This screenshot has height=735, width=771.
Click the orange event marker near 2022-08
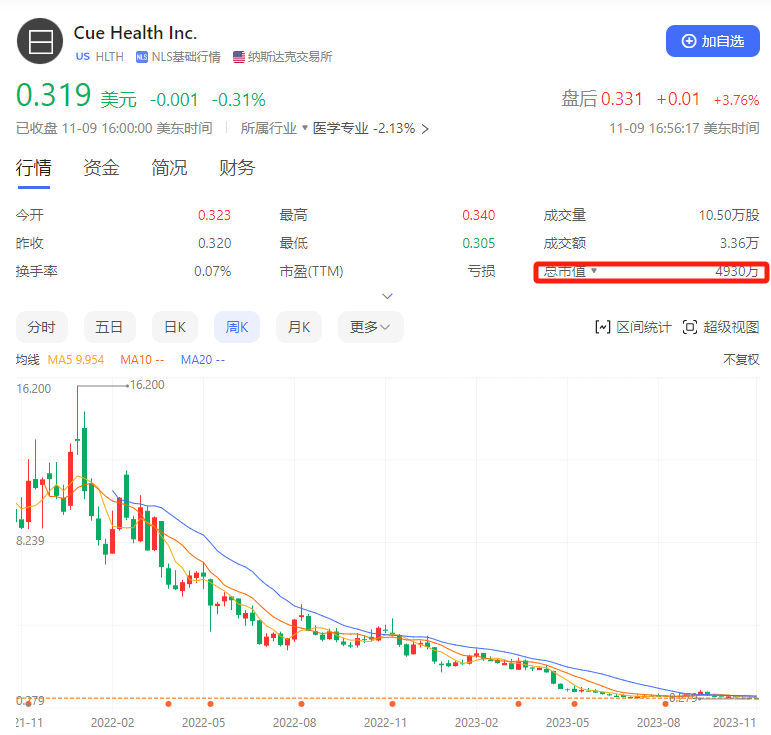click(x=300, y=704)
